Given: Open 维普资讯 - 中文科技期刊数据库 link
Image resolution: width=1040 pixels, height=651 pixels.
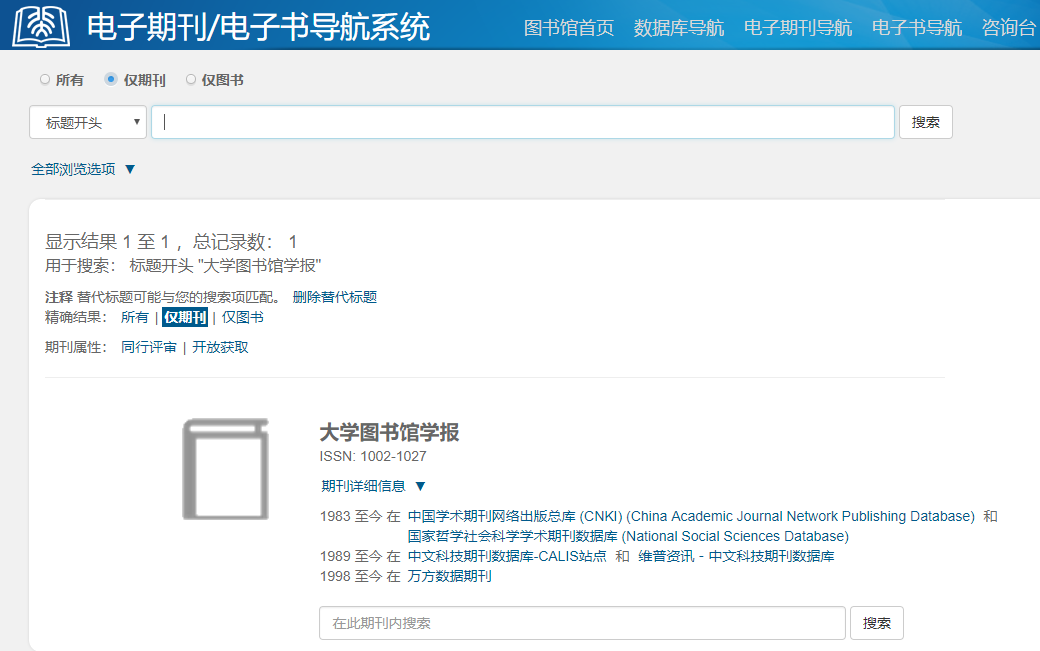Looking at the screenshot, I should [736, 556].
